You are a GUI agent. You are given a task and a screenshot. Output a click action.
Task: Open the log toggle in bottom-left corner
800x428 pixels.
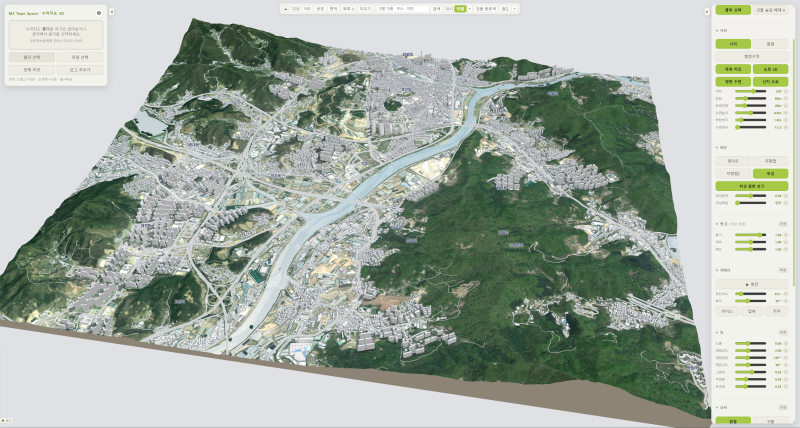[7, 421]
